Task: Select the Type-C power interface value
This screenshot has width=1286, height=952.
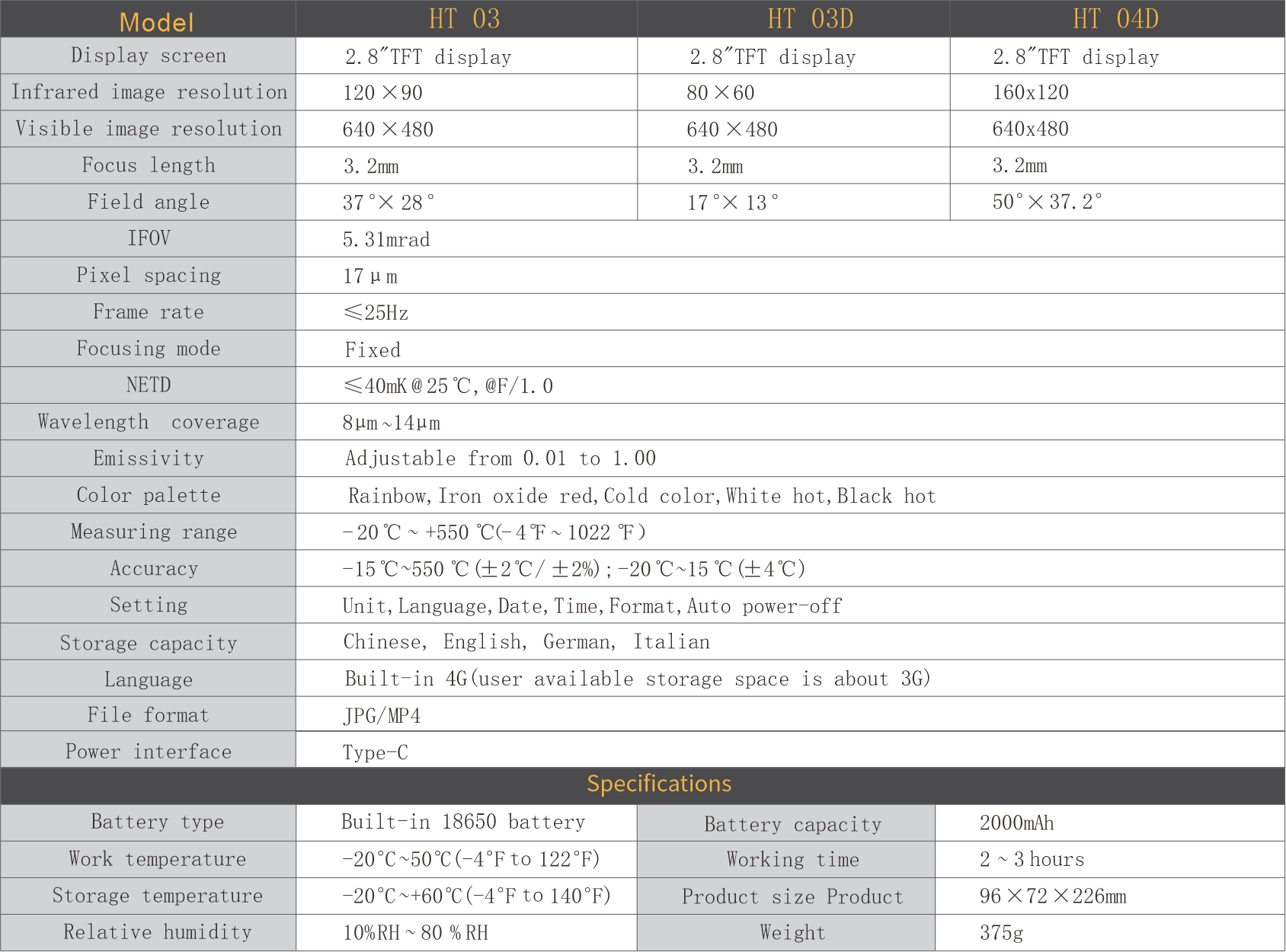Action: point(375,752)
